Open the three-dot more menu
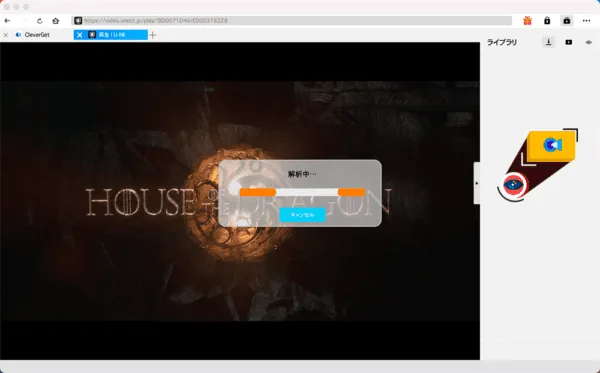 coord(586,21)
